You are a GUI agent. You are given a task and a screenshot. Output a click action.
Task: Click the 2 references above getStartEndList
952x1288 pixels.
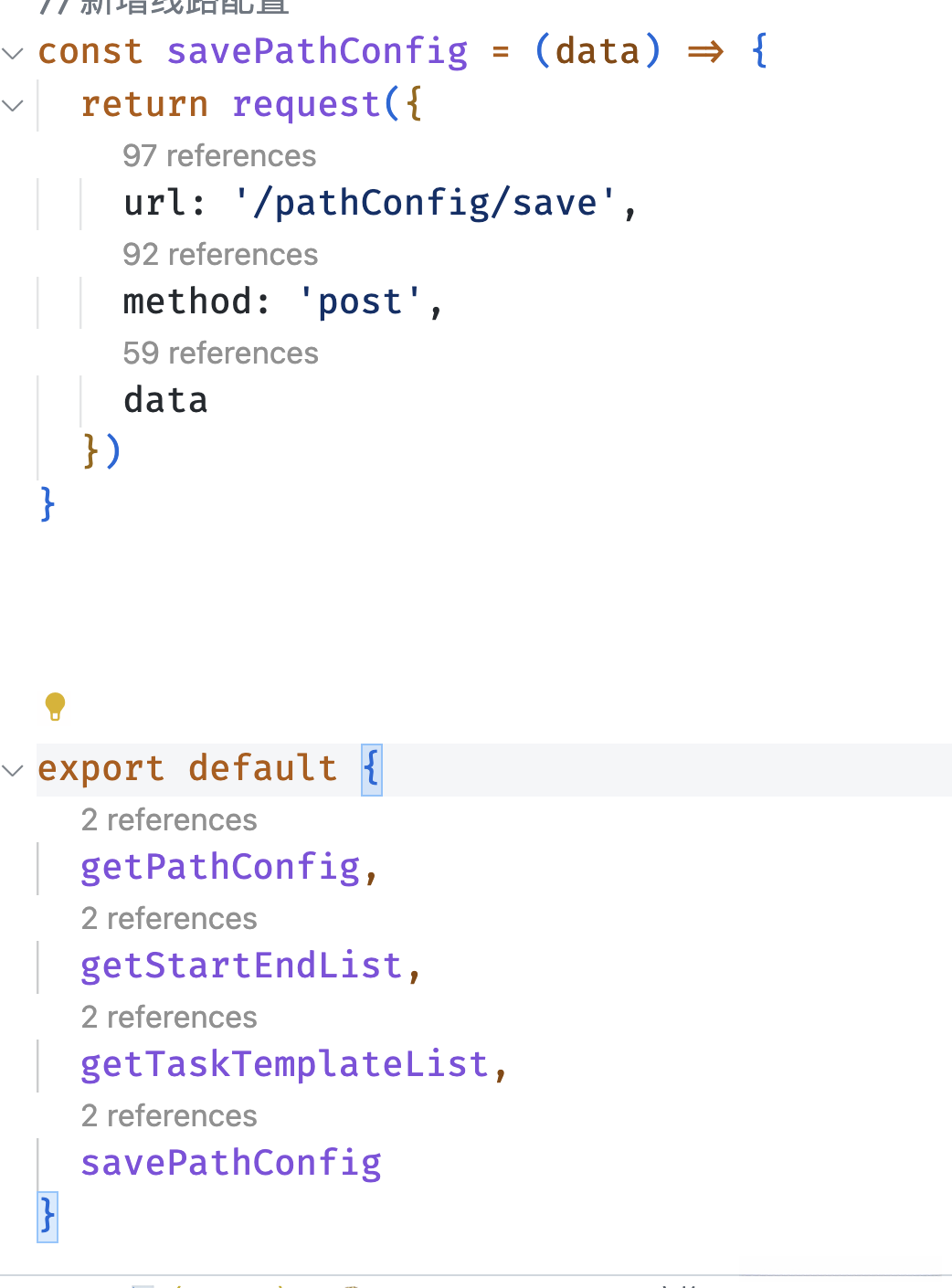tap(169, 919)
